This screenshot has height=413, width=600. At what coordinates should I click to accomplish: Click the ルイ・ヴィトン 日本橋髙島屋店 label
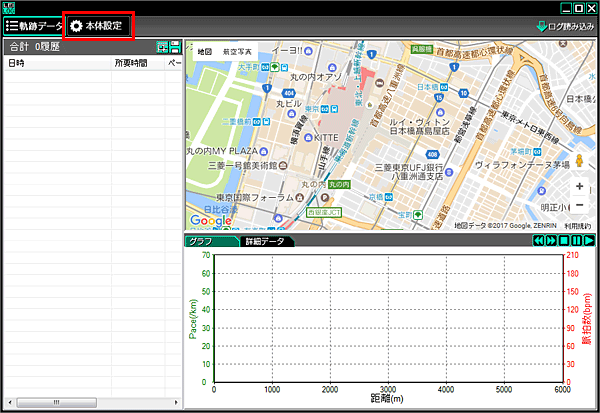tap(419, 126)
